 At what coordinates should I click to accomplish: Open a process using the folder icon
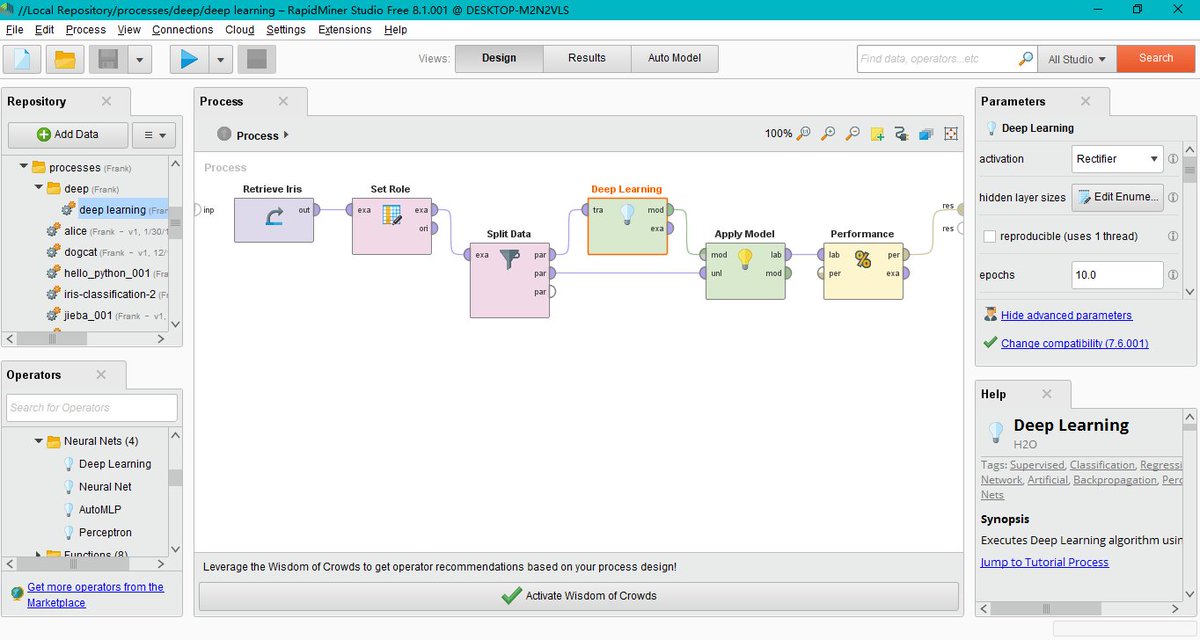[x=65, y=59]
